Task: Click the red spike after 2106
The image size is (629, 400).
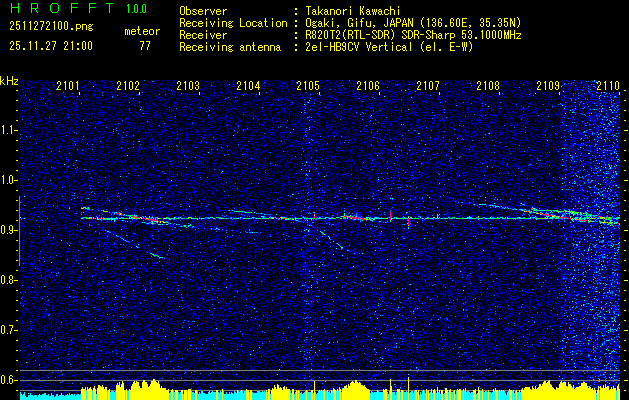Action: [x=390, y=216]
